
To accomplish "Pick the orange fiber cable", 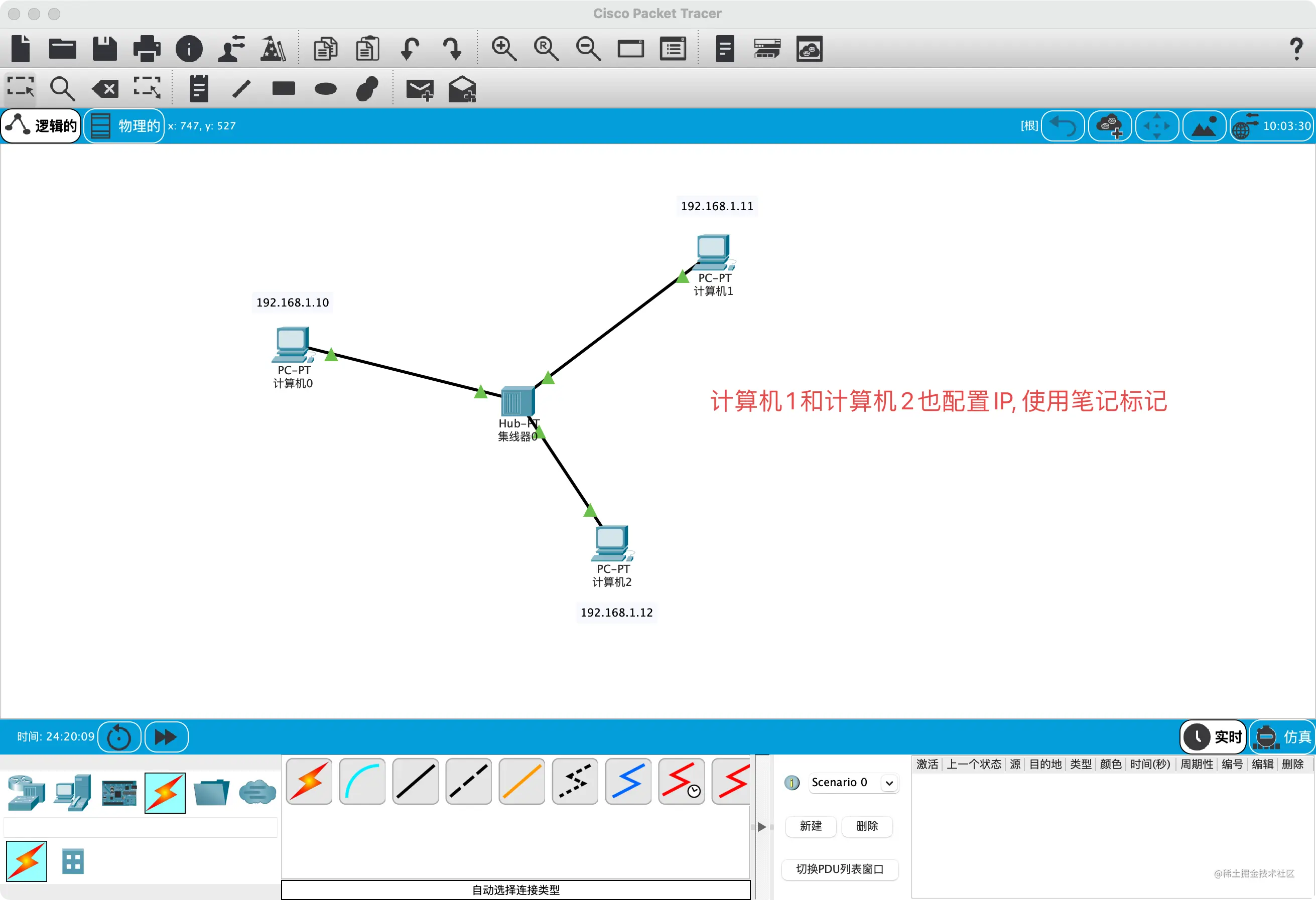I will click(522, 782).
